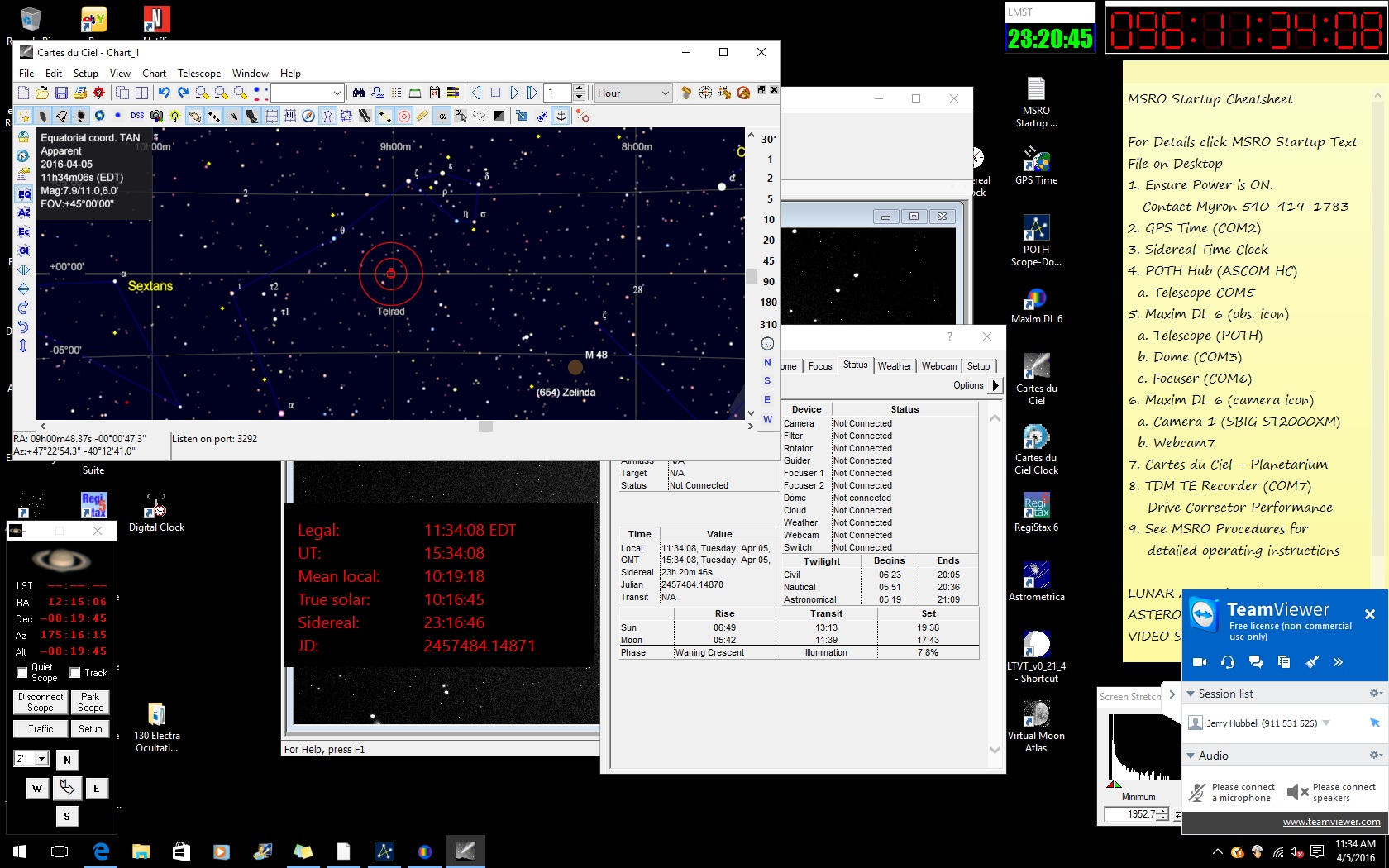Image resolution: width=1389 pixels, height=868 pixels.
Task: Switch to Gl galactic coordinate mode
Action: pyautogui.click(x=23, y=251)
